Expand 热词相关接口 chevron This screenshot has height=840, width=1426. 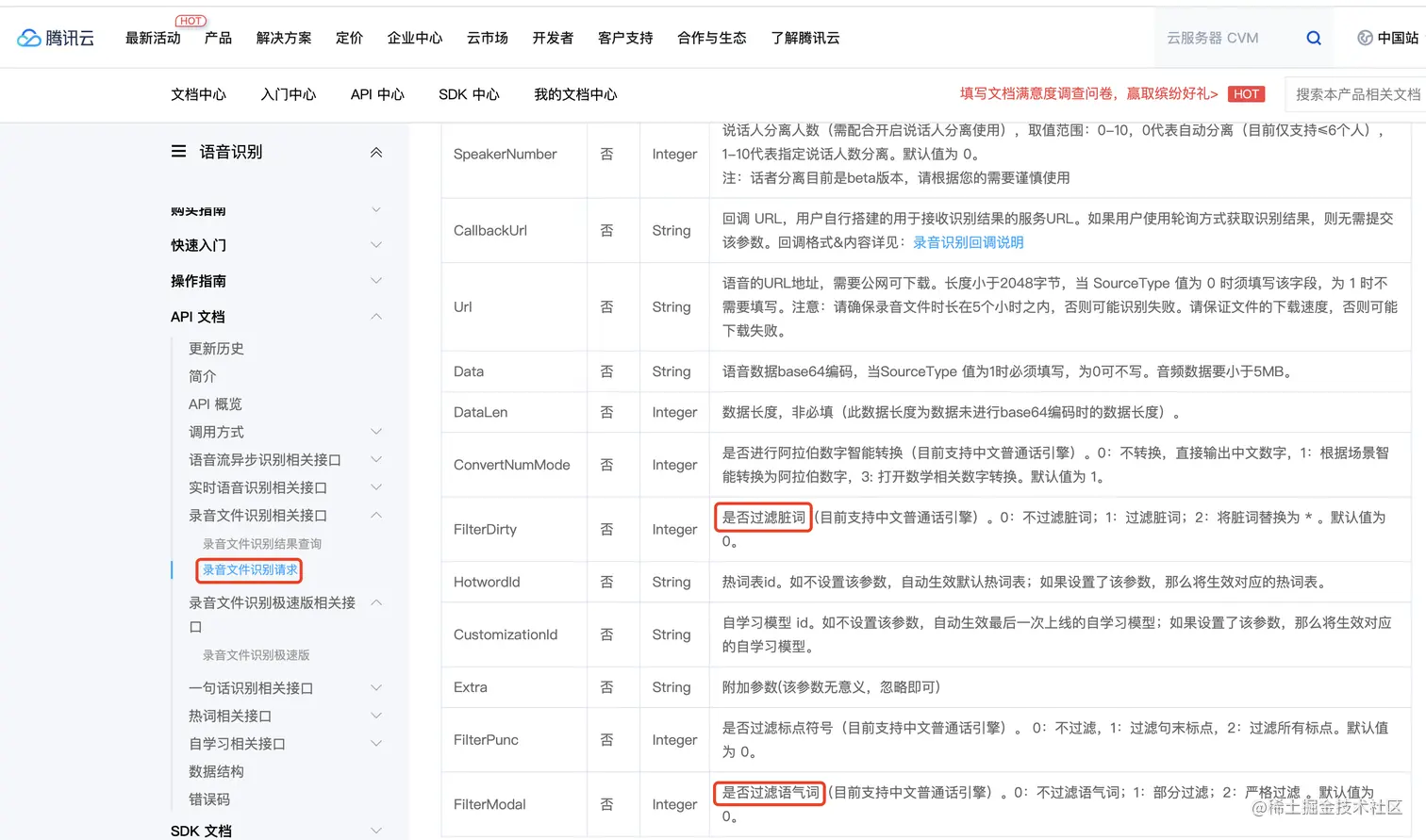coord(376,716)
